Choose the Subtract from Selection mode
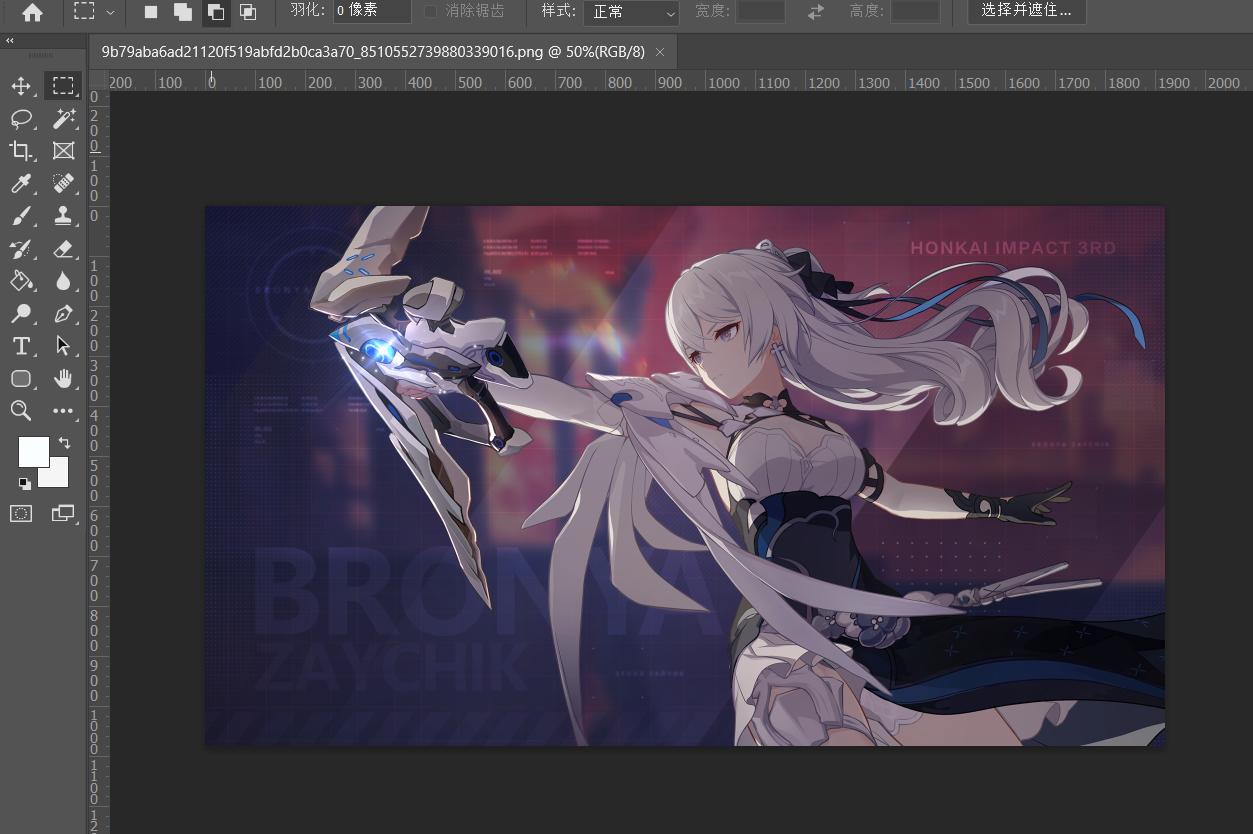 [x=215, y=12]
